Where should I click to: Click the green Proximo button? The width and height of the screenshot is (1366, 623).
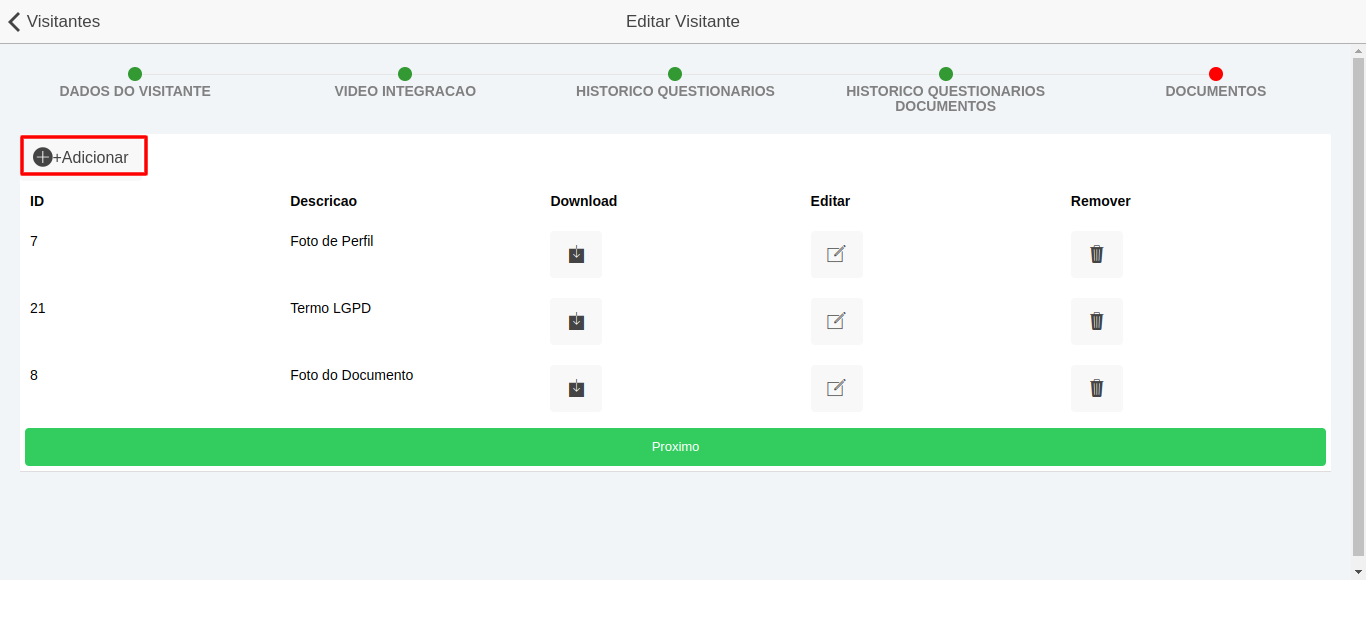[x=675, y=447]
